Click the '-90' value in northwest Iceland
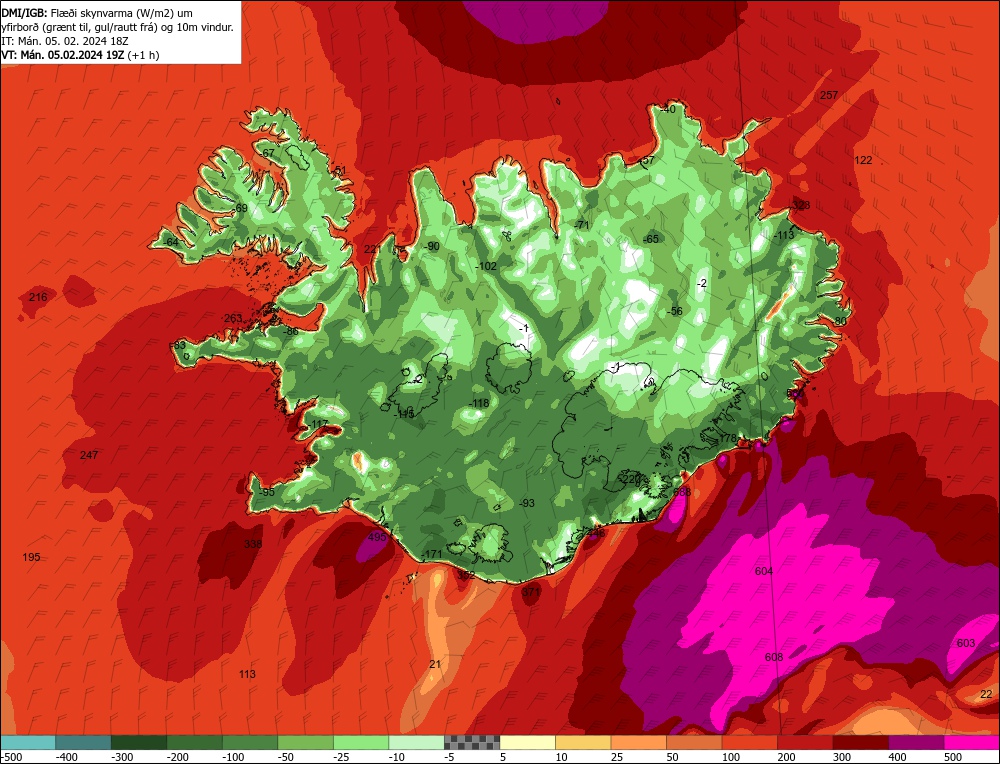This screenshot has height=764, width=1000. 432,246
